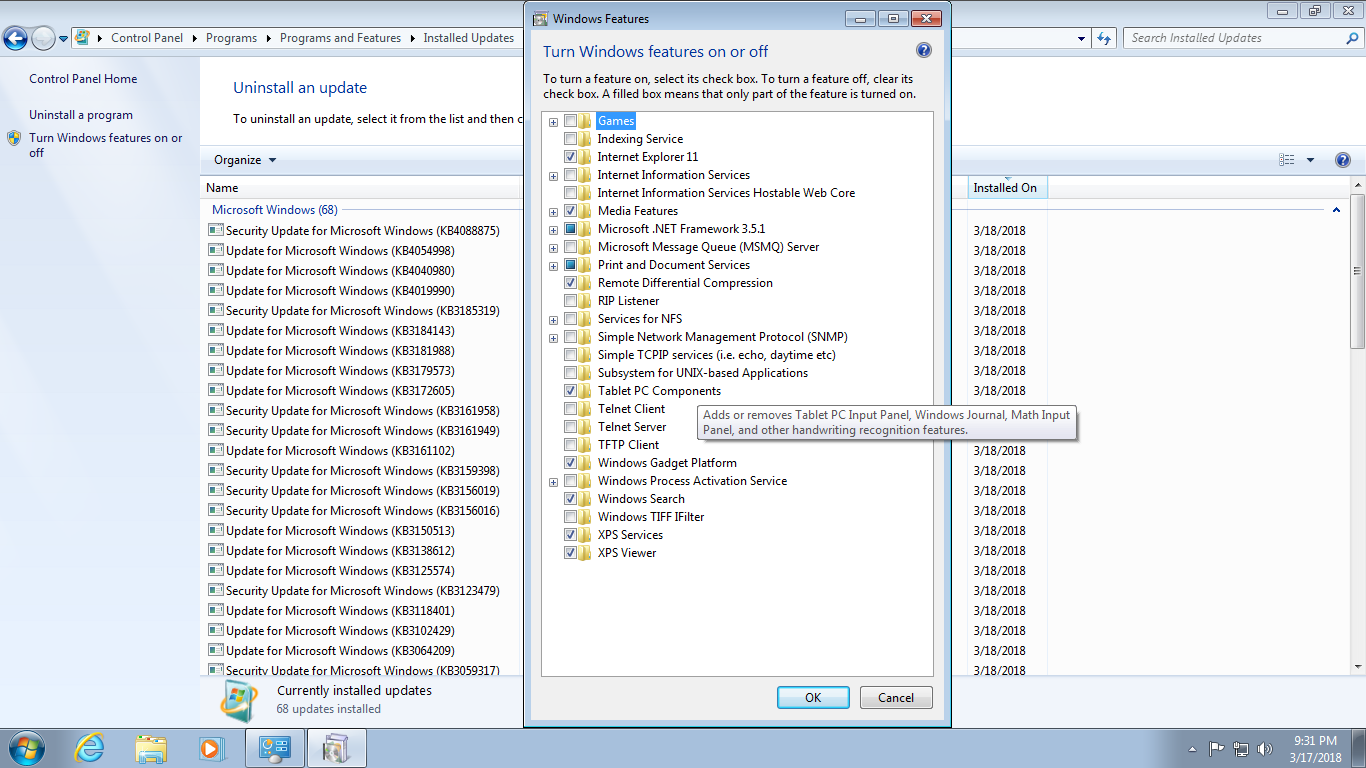Click the help icon in Installed Updates toolbar
The width and height of the screenshot is (1366, 768).
pos(1343,160)
